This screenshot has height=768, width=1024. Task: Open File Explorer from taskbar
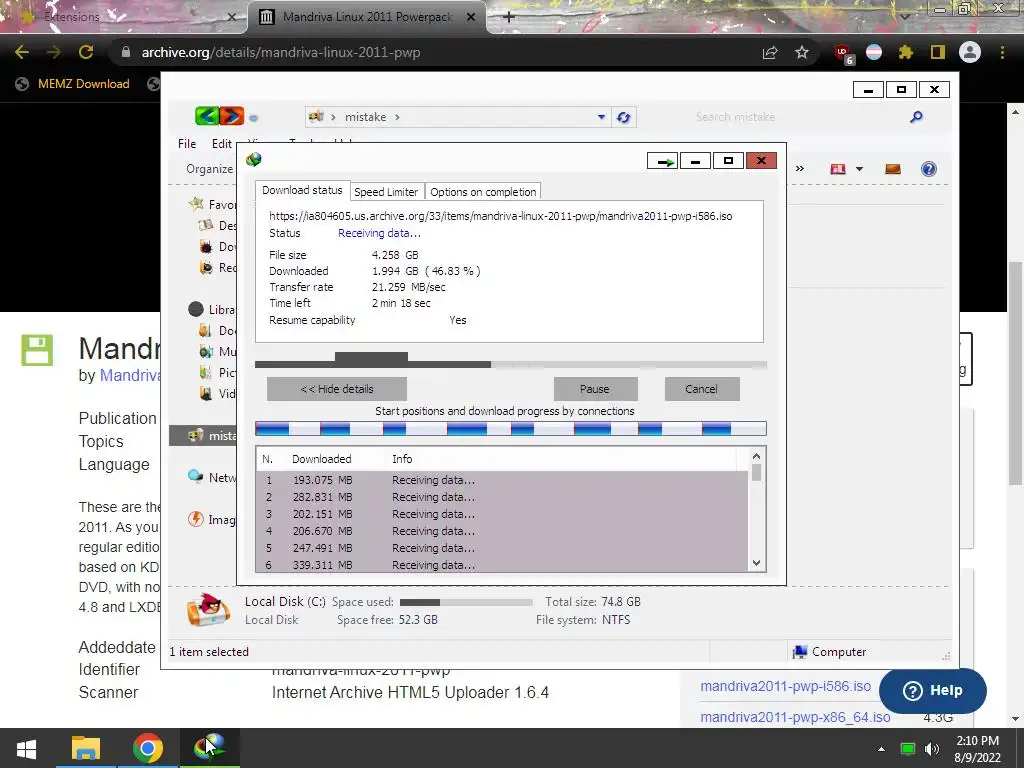[x=86, y=748]
